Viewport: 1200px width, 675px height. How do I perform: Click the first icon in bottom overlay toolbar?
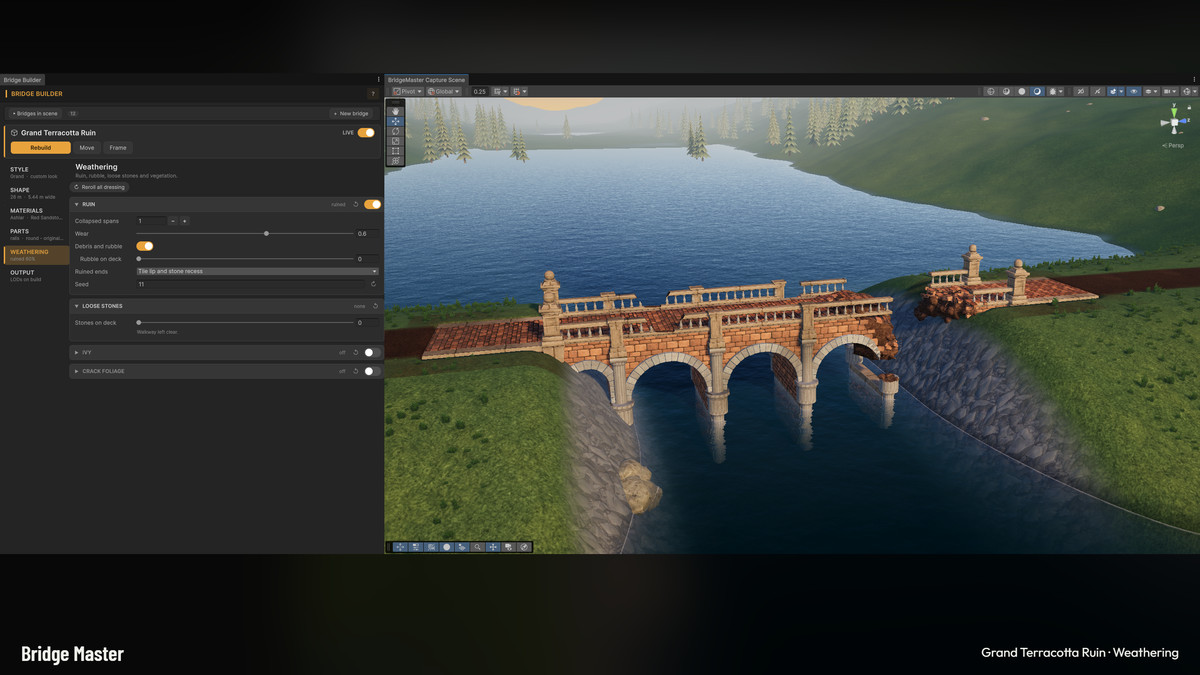coord(400,547)
